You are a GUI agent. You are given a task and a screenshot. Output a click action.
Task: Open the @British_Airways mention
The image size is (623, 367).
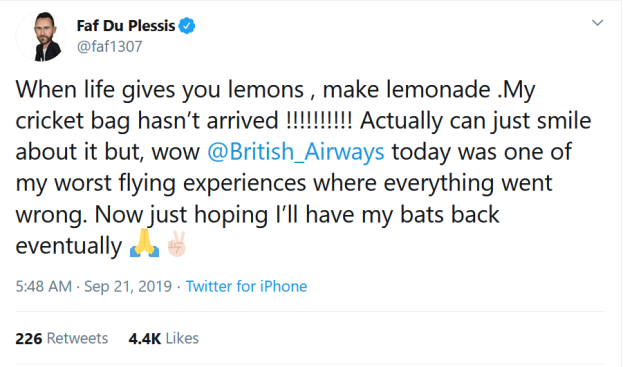296,152
